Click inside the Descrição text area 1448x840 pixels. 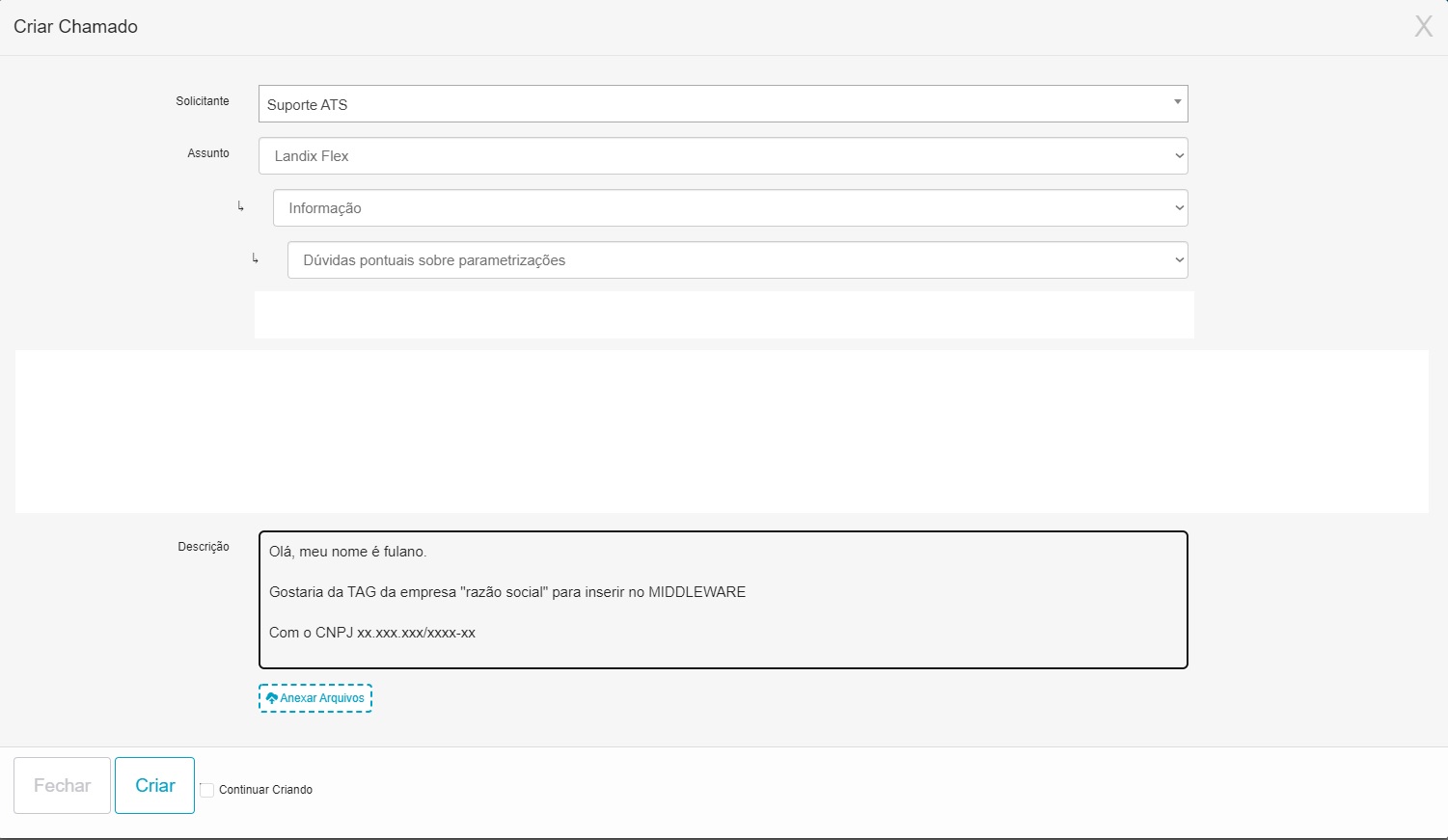723,600
